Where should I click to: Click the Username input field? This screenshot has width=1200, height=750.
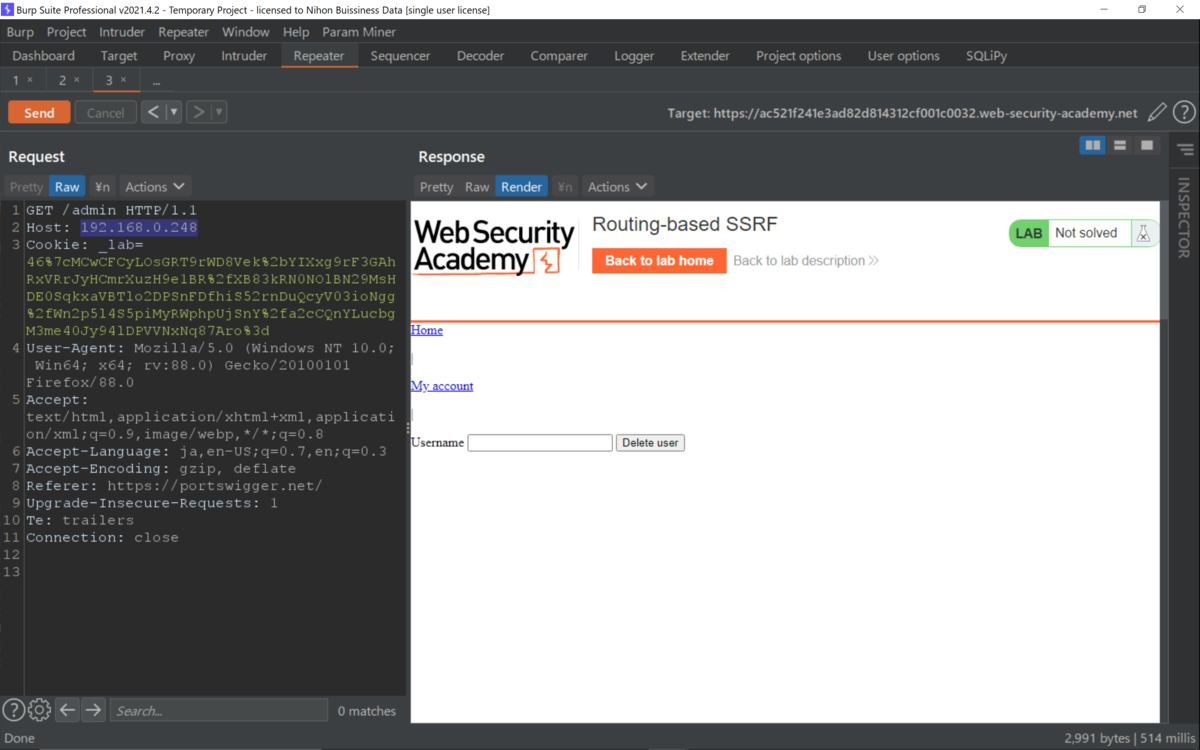point(540,442)
